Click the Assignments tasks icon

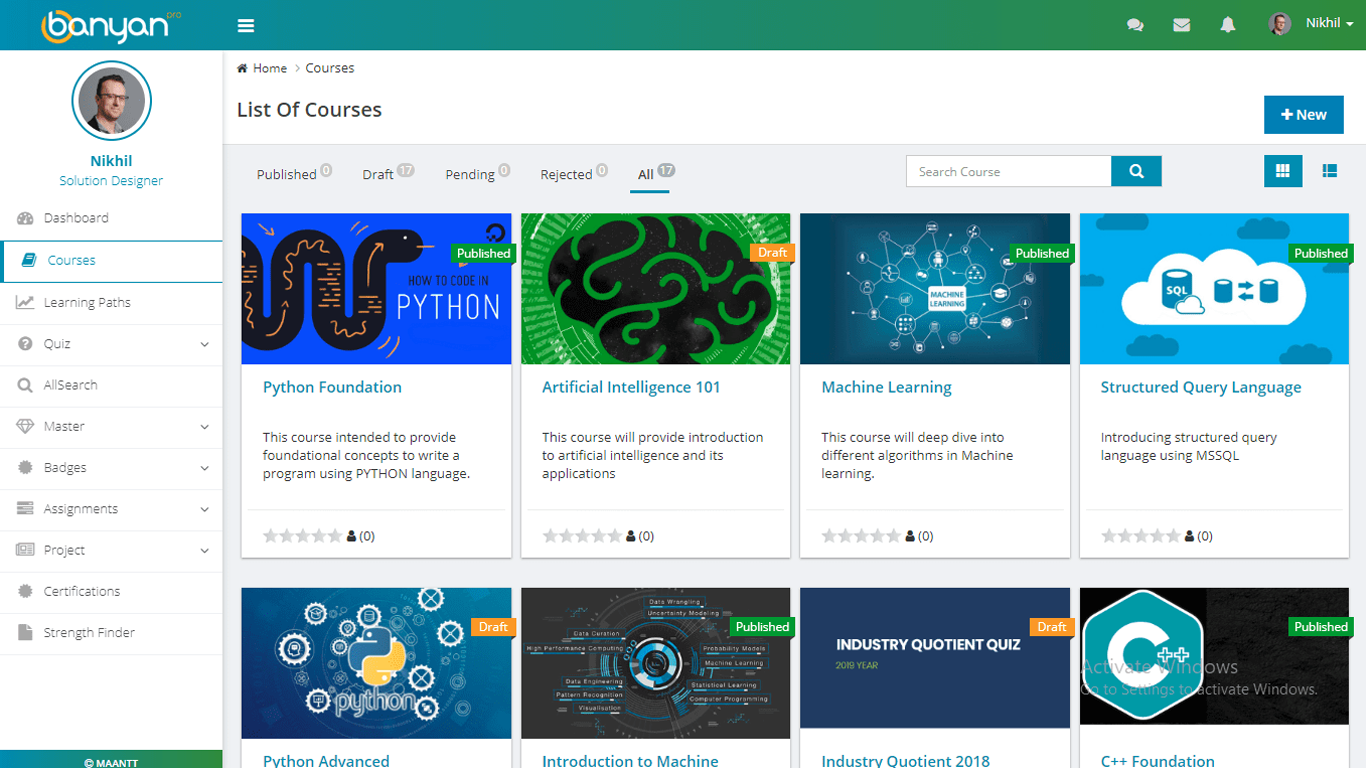[x=25, y=509]
